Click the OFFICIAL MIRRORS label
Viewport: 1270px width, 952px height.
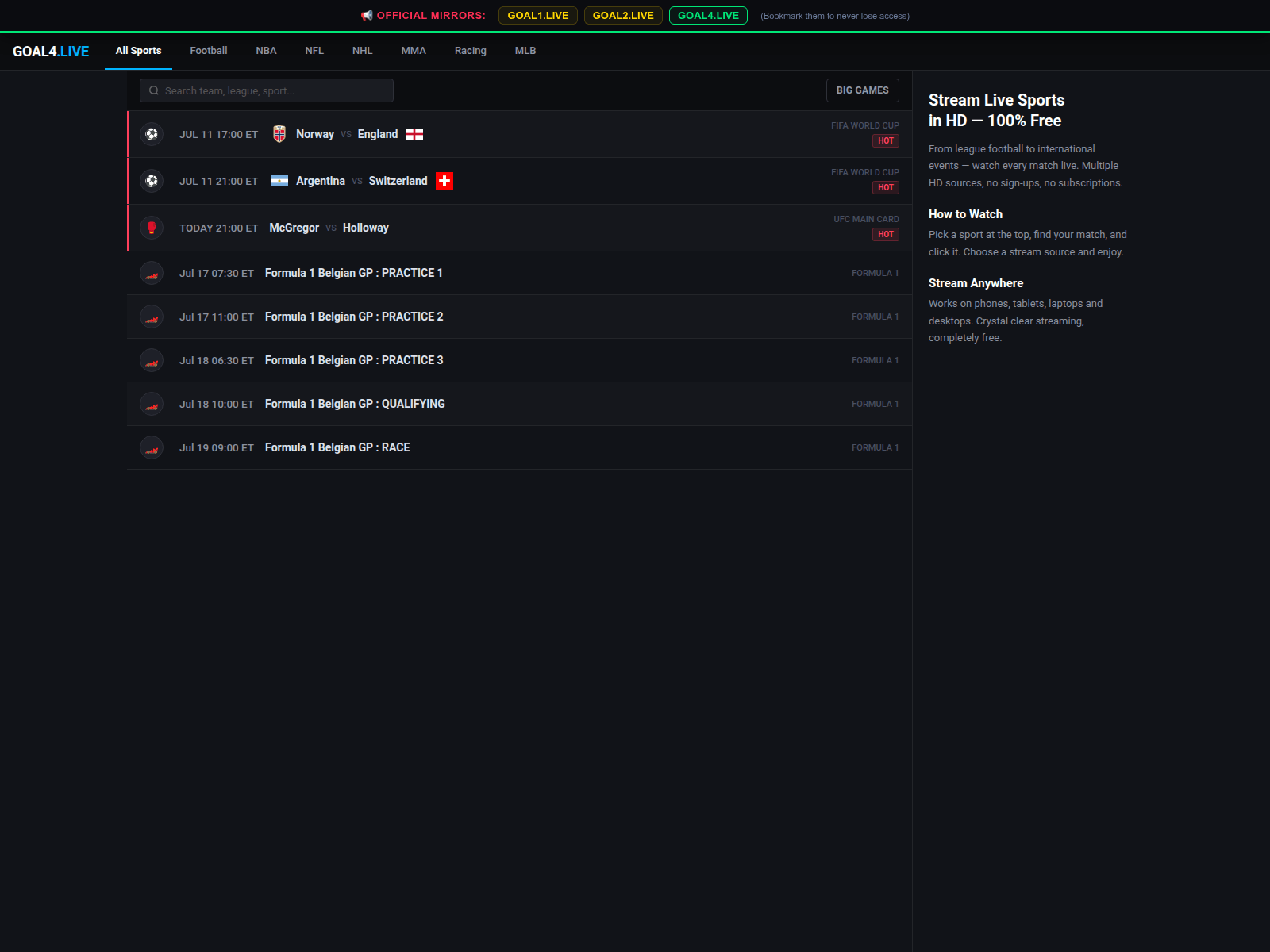(431, 15)
